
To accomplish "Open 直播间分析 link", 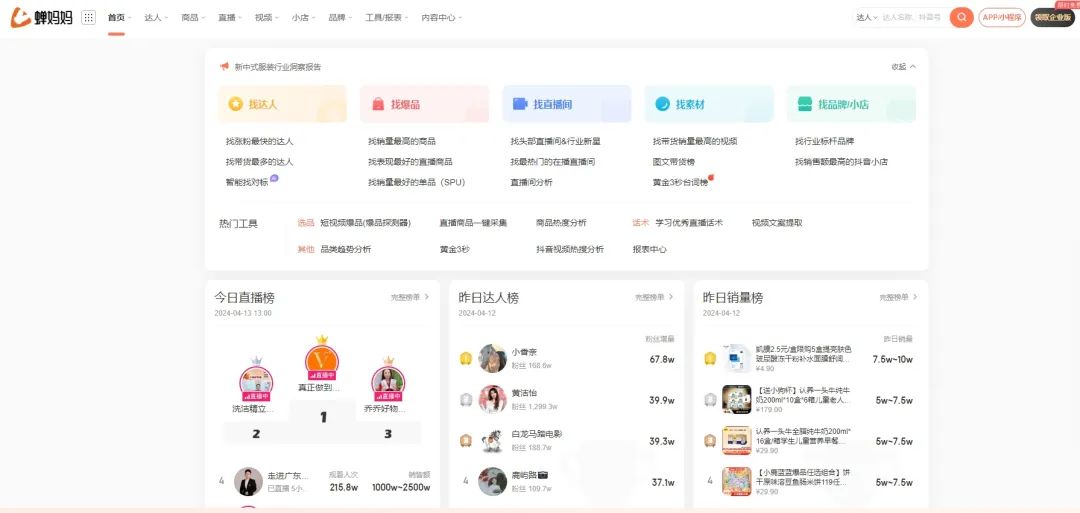I will pos(531,182).
